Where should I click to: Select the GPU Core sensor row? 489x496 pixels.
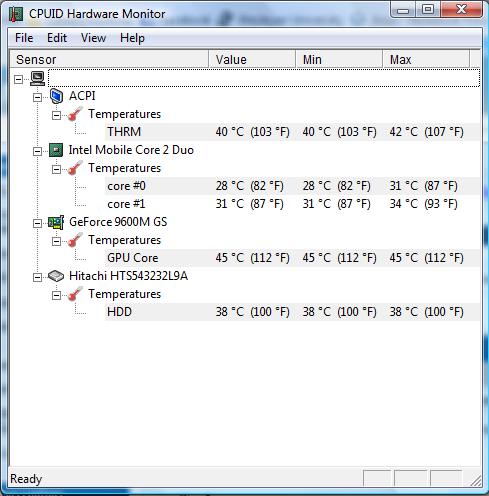tap(292, 258)
